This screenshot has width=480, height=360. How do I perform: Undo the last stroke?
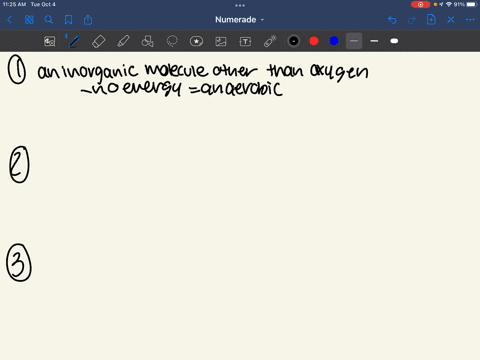click(392, 20)
